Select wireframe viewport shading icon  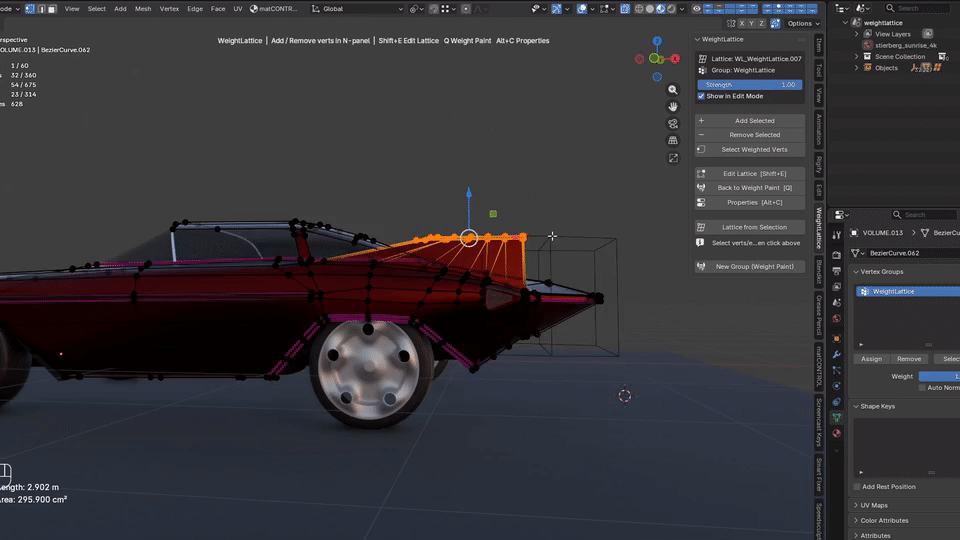click(x=639, y=9)
